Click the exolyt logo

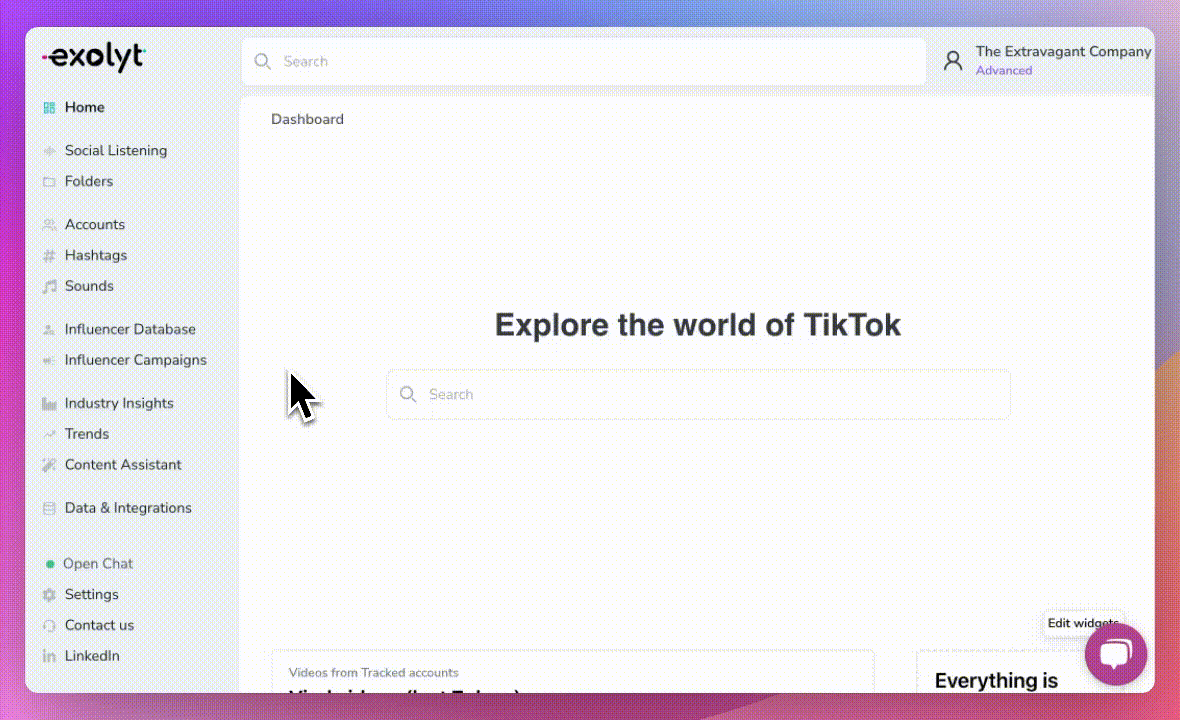click(93, 56)
